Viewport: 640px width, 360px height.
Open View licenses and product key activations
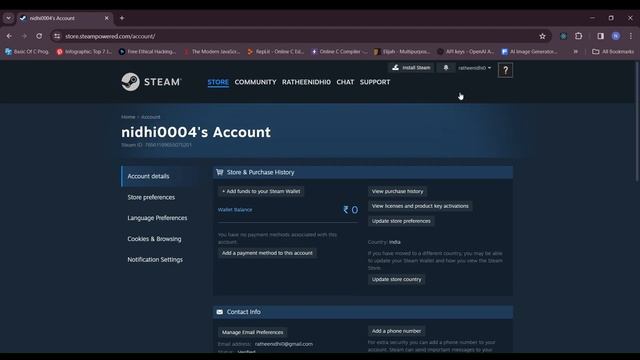(420, 206)
